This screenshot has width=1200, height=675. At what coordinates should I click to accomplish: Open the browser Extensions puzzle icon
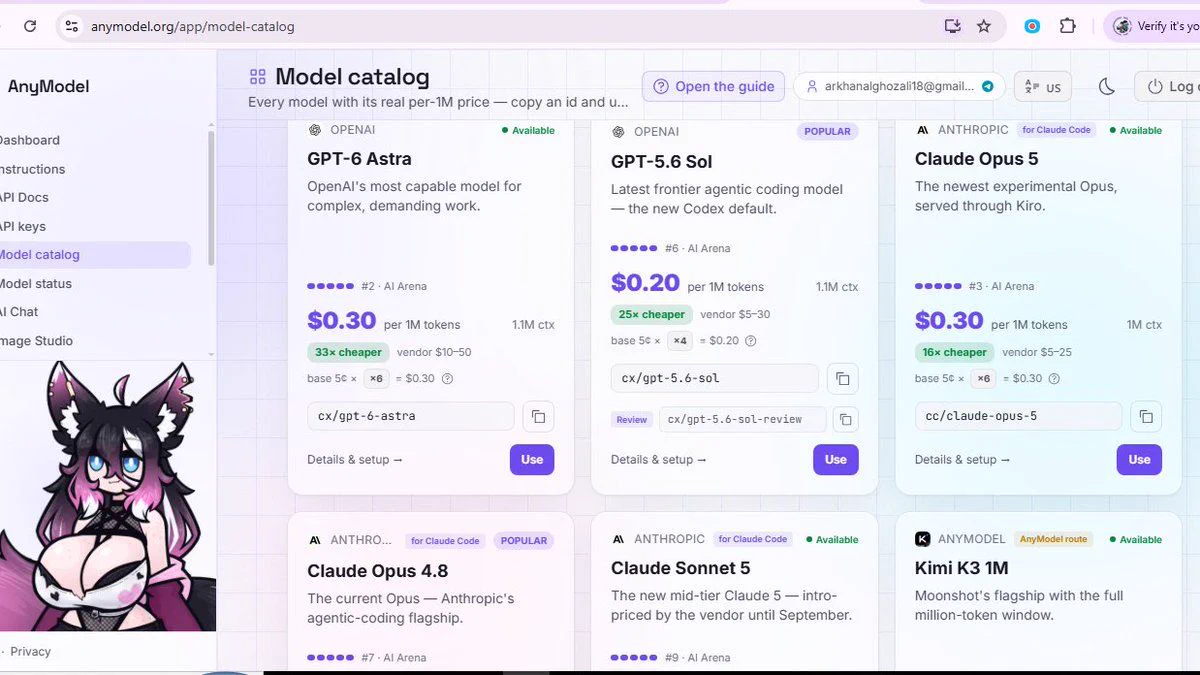pos(1067,26)
